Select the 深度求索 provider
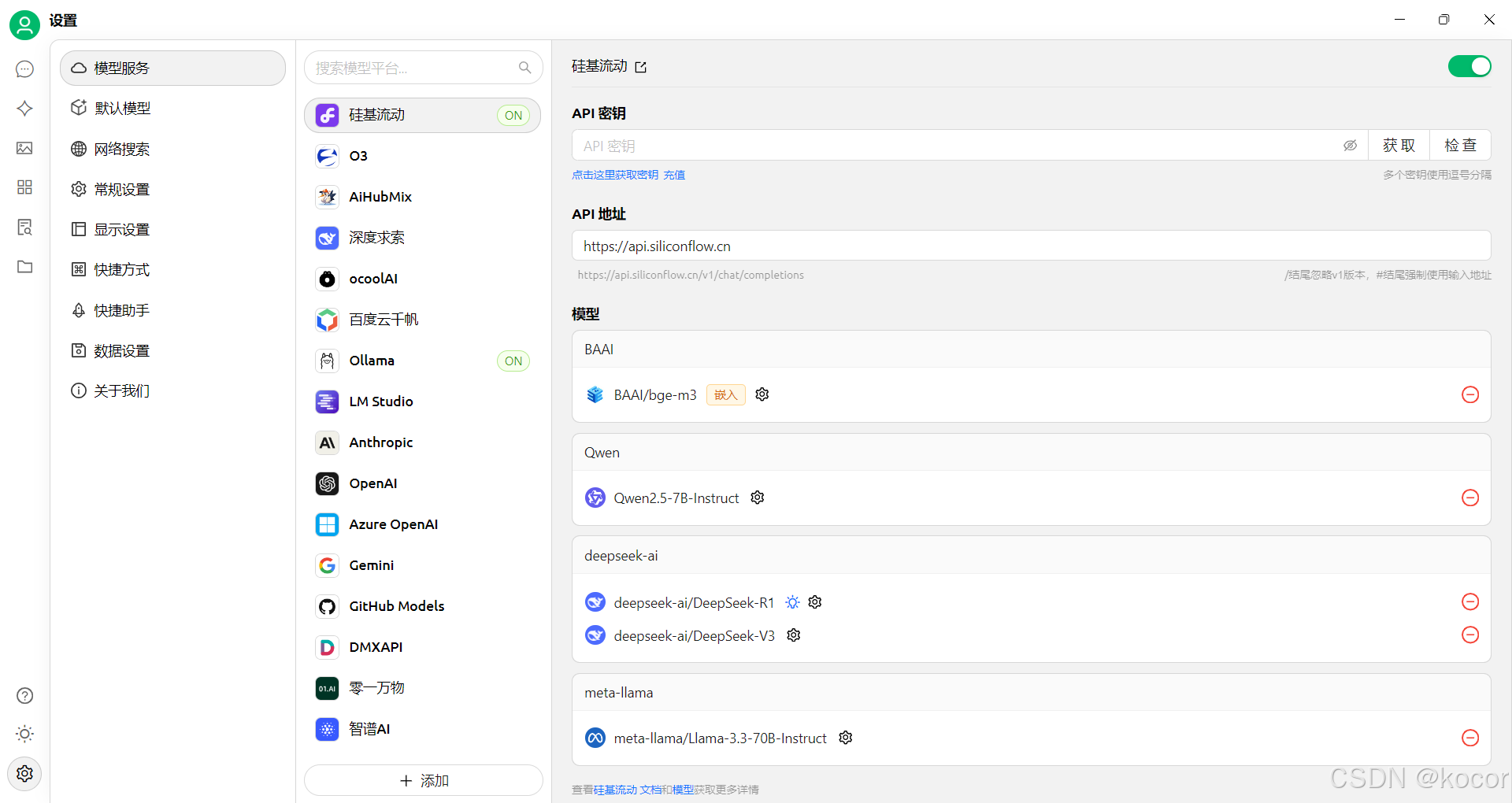Screen dimensions: 1512x803 click(x=423, y=238)
